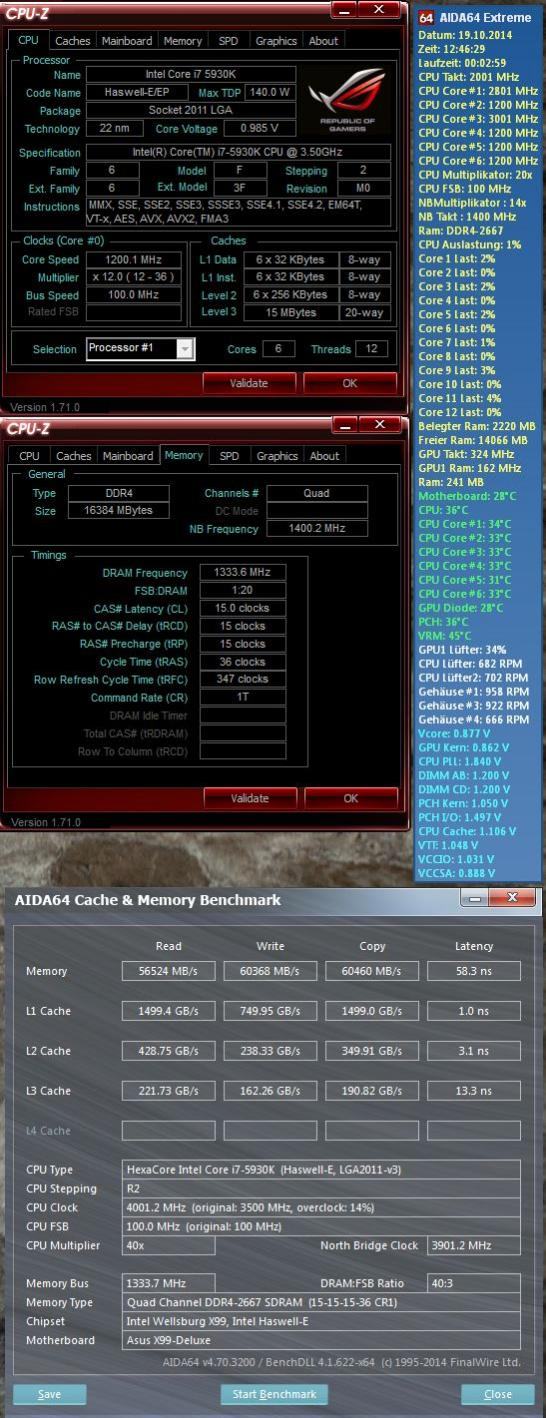Click Validate in the top CPU-Z window
The image size is (546, 1418).
(x=249, y=383)
